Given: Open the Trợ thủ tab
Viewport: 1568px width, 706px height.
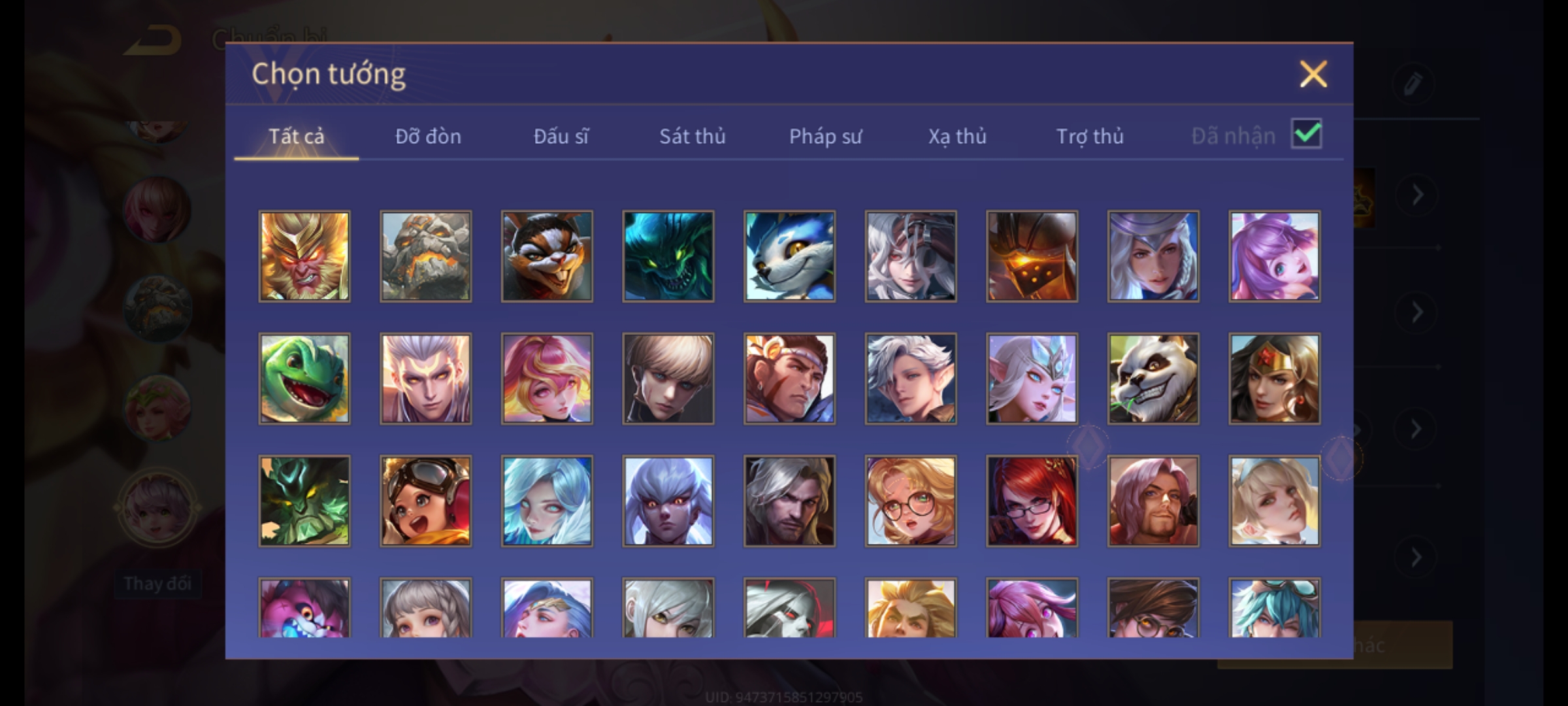Looking at the screenshot, I should [1090, 136].
